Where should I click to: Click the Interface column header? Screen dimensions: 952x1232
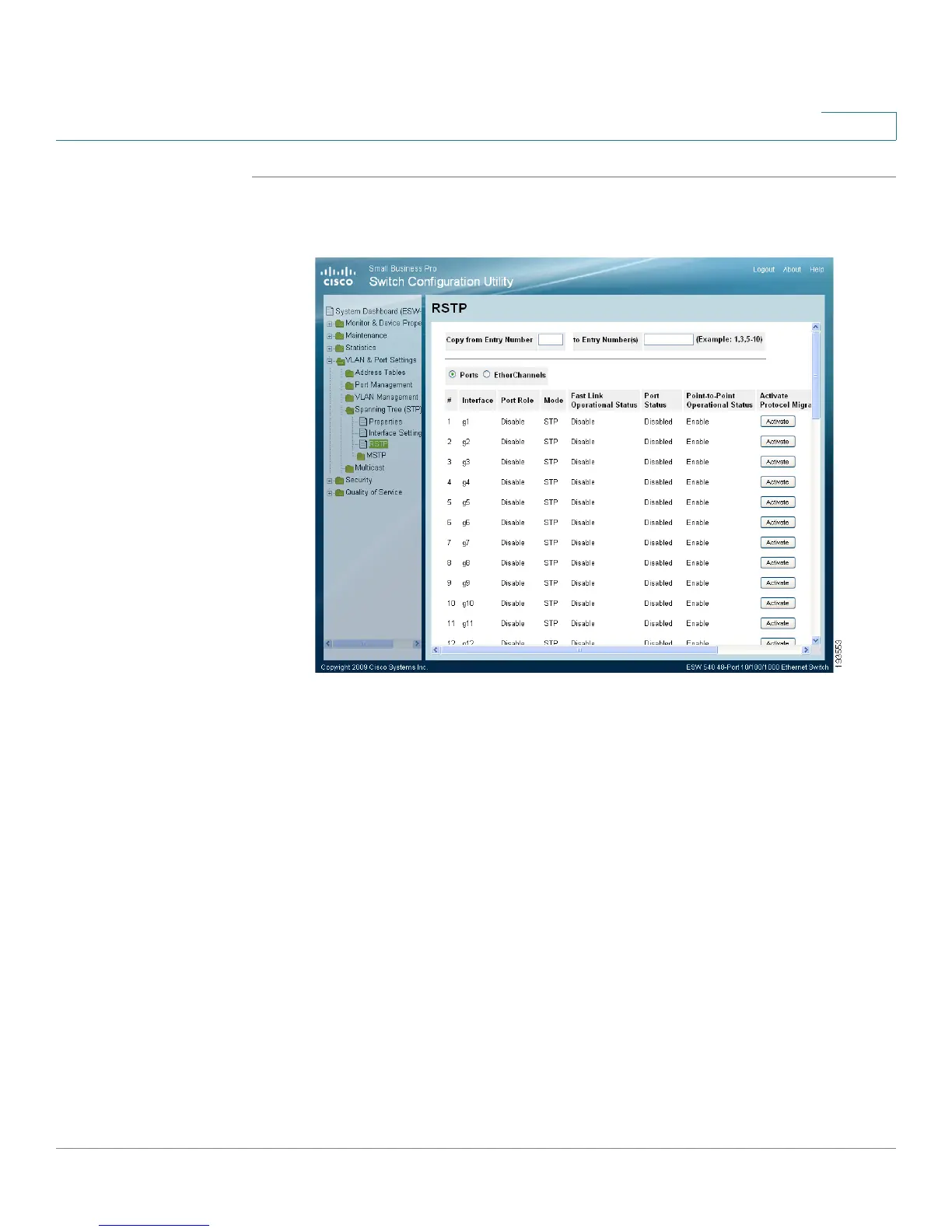tap(478, 401)
